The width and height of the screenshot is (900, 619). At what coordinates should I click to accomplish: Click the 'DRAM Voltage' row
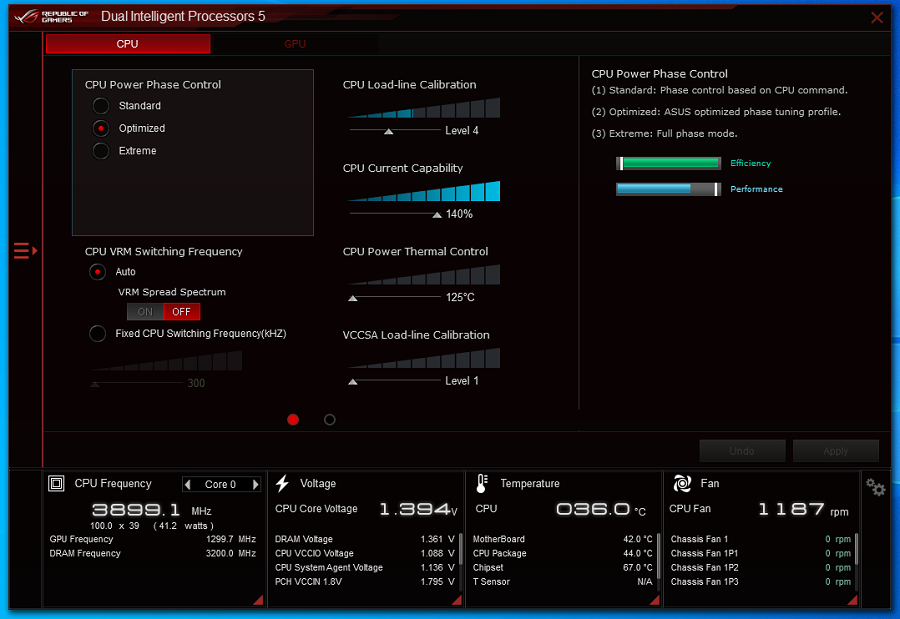click(364, 539)
